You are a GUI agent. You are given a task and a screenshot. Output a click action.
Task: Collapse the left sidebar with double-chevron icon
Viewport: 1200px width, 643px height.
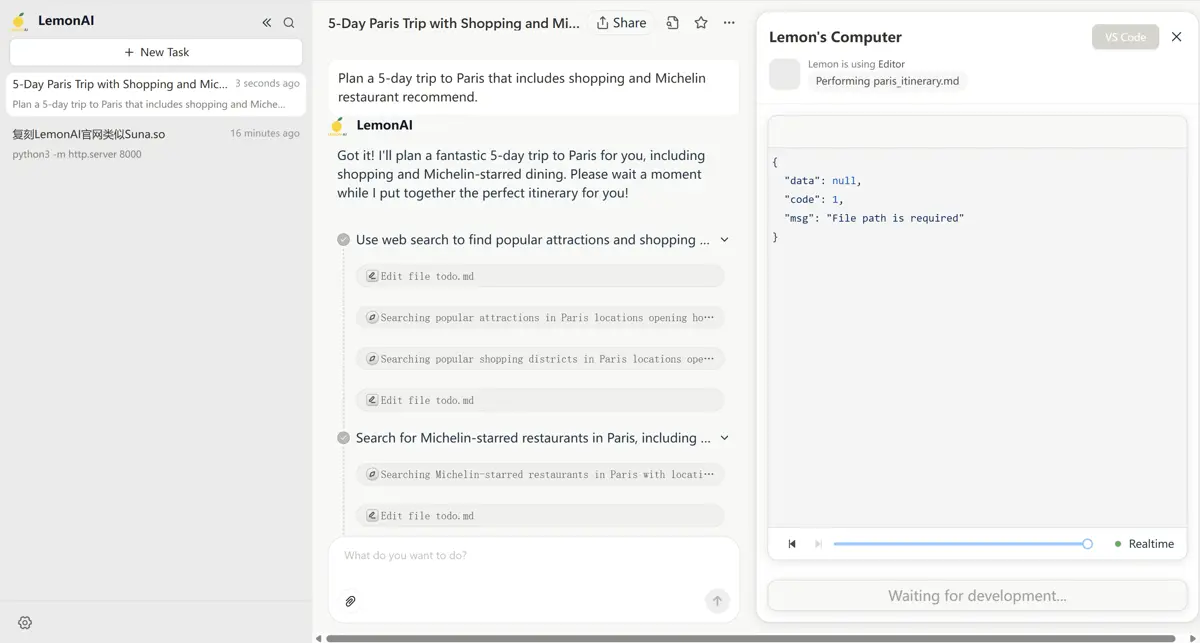pyautogui.click(x=267, y=22)
